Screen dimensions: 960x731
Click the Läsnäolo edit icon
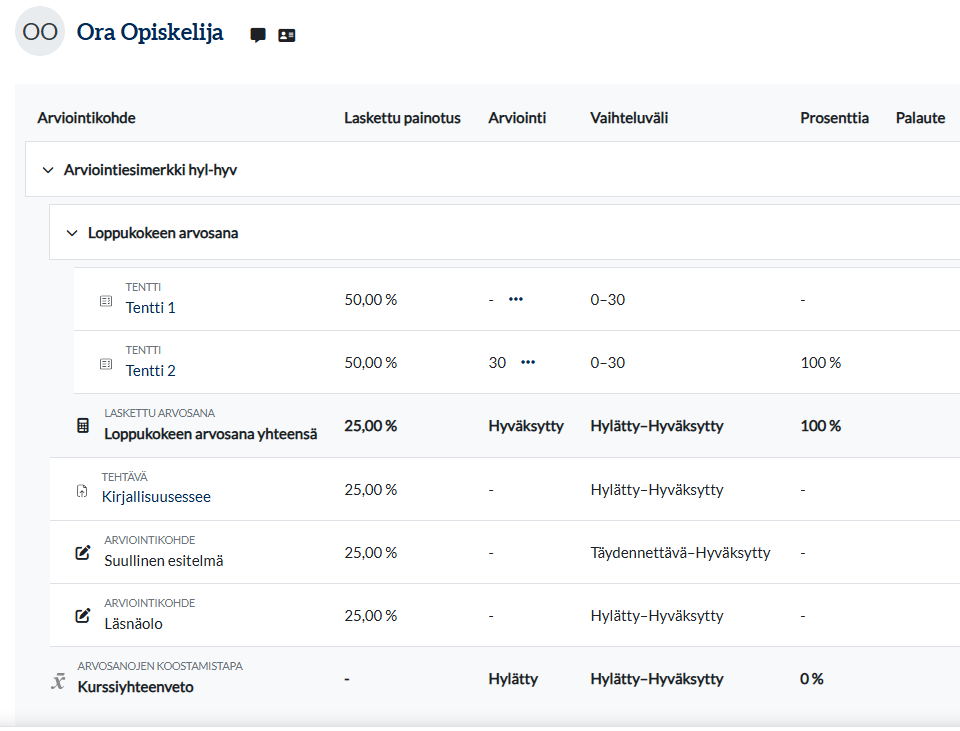pyautogui.click(x=84, y=616)
